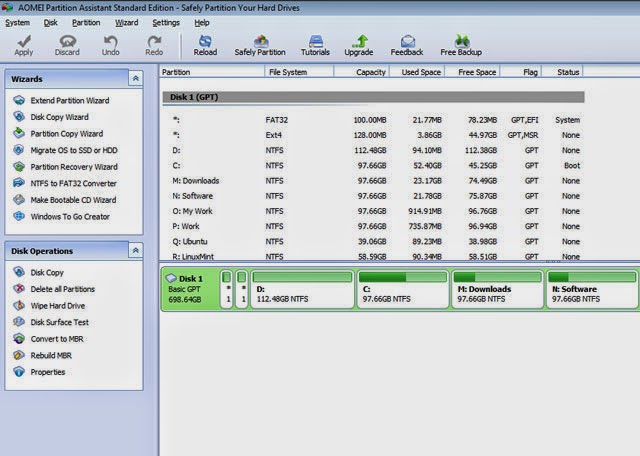Open the System menu
640x456 pixels.
(x=17, y=23)
